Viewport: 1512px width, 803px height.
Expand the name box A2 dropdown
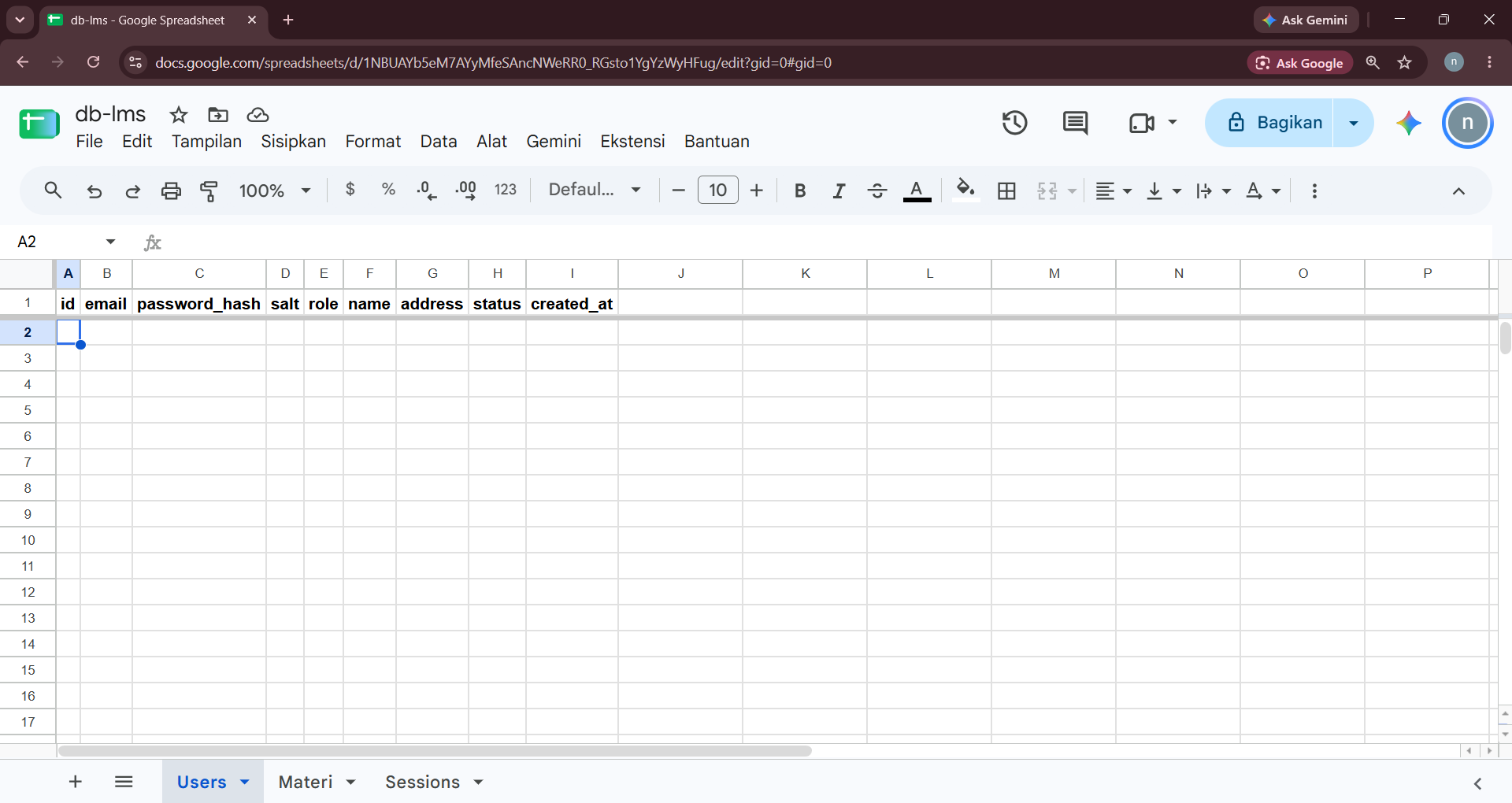pos(110,242)
